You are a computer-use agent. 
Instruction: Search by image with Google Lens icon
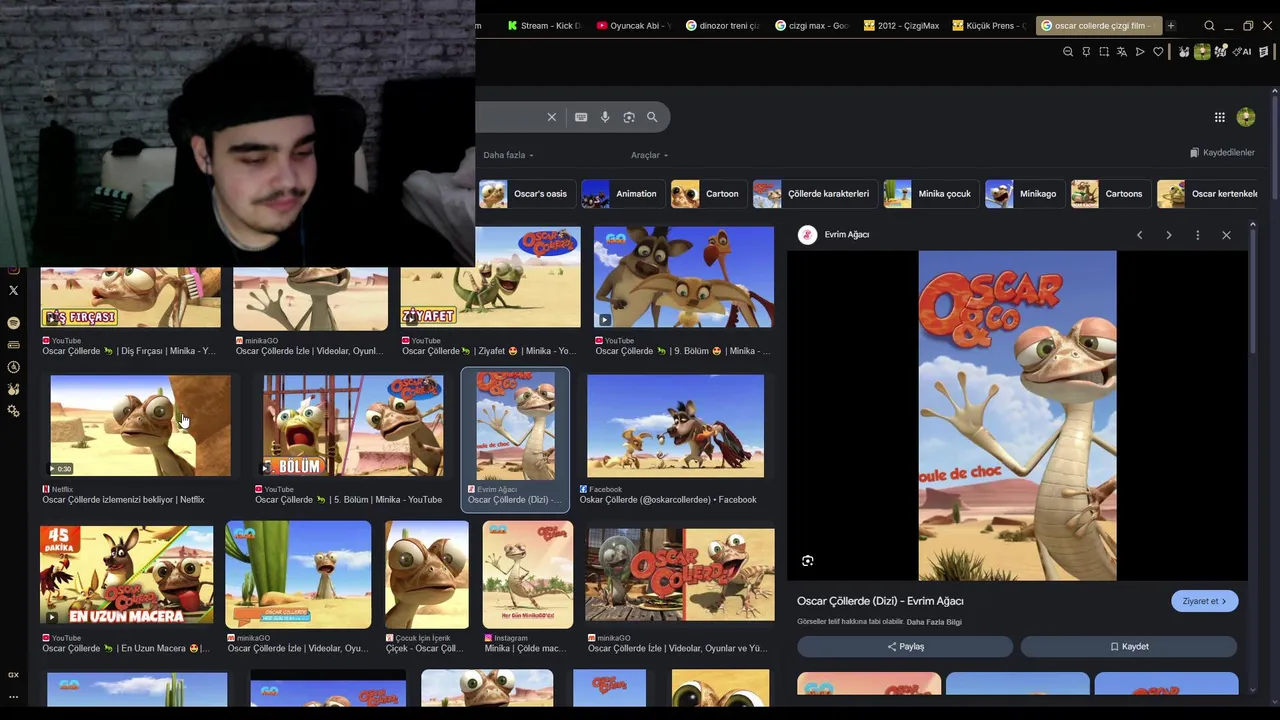pyautogui.click(x=629, y=117)
